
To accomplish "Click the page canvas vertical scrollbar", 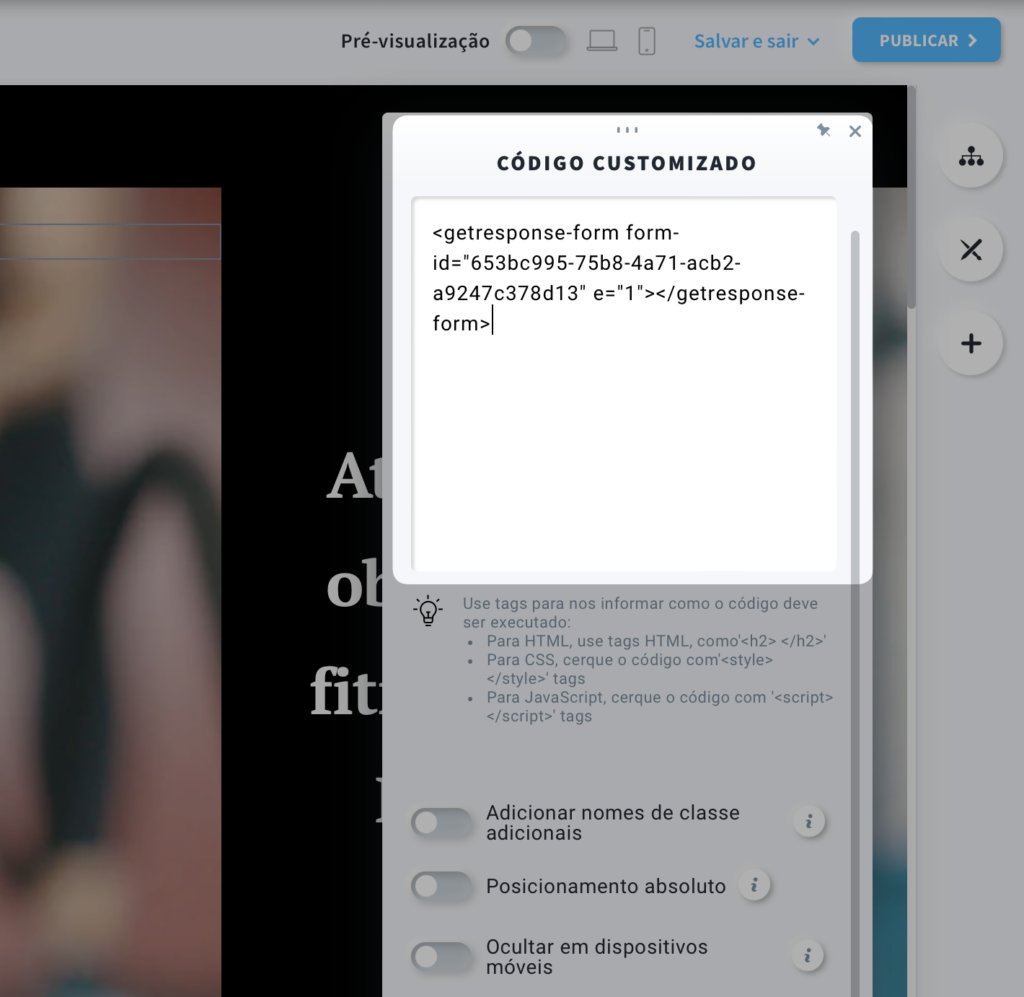I will (912, 196).
